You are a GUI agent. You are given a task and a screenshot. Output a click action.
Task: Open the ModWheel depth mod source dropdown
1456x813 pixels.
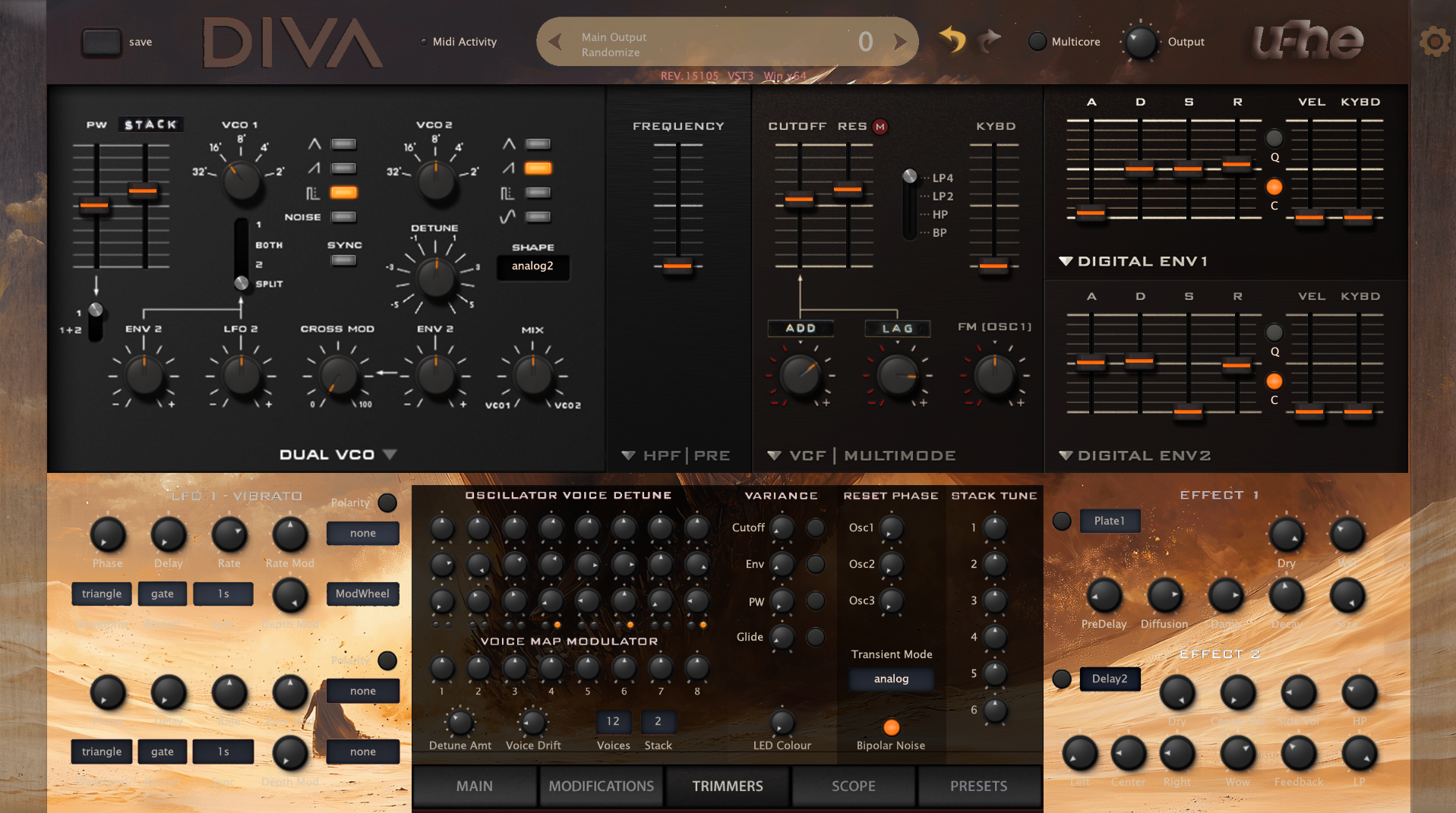(363, 594)
